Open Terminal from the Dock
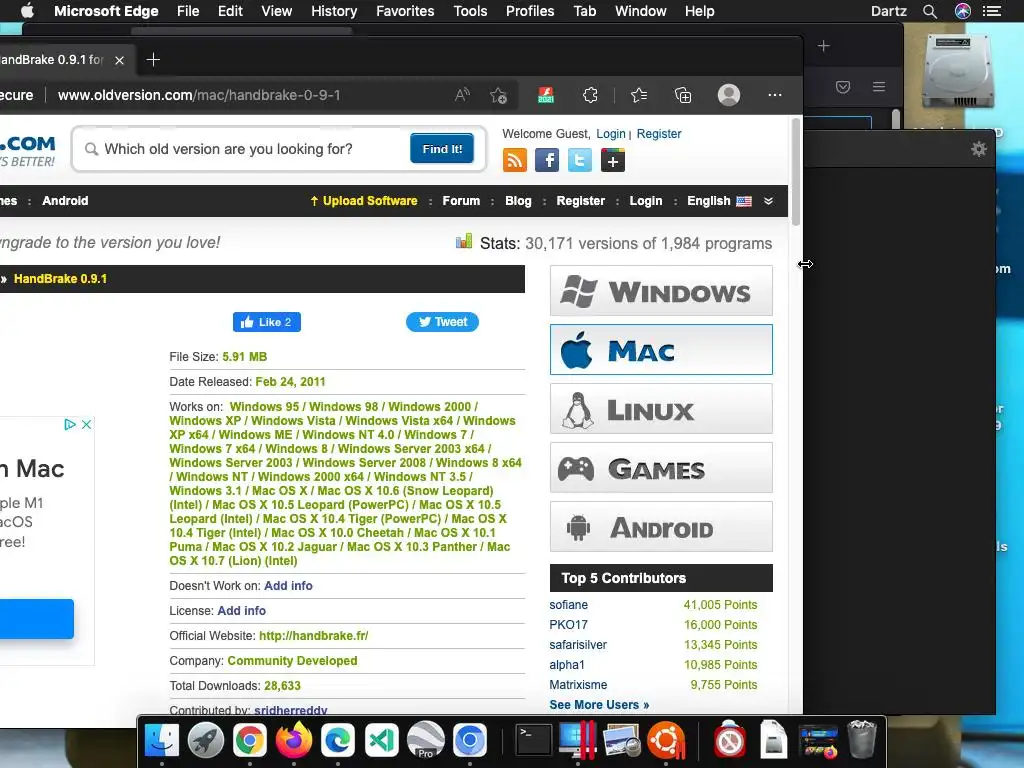The height and width of the screenshot is (768, 1024). click(x=534, y=739)
